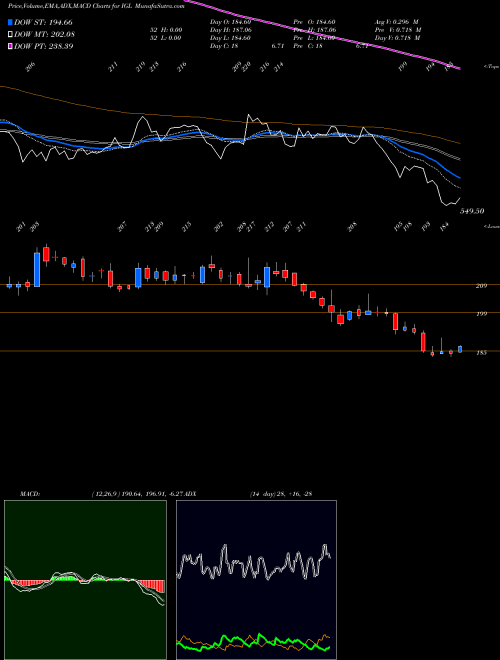Image resolution: width=500 pixels, height=660 pixels.
Task: Click the '52 L: 0.00' value
Action: coord(166,38)
